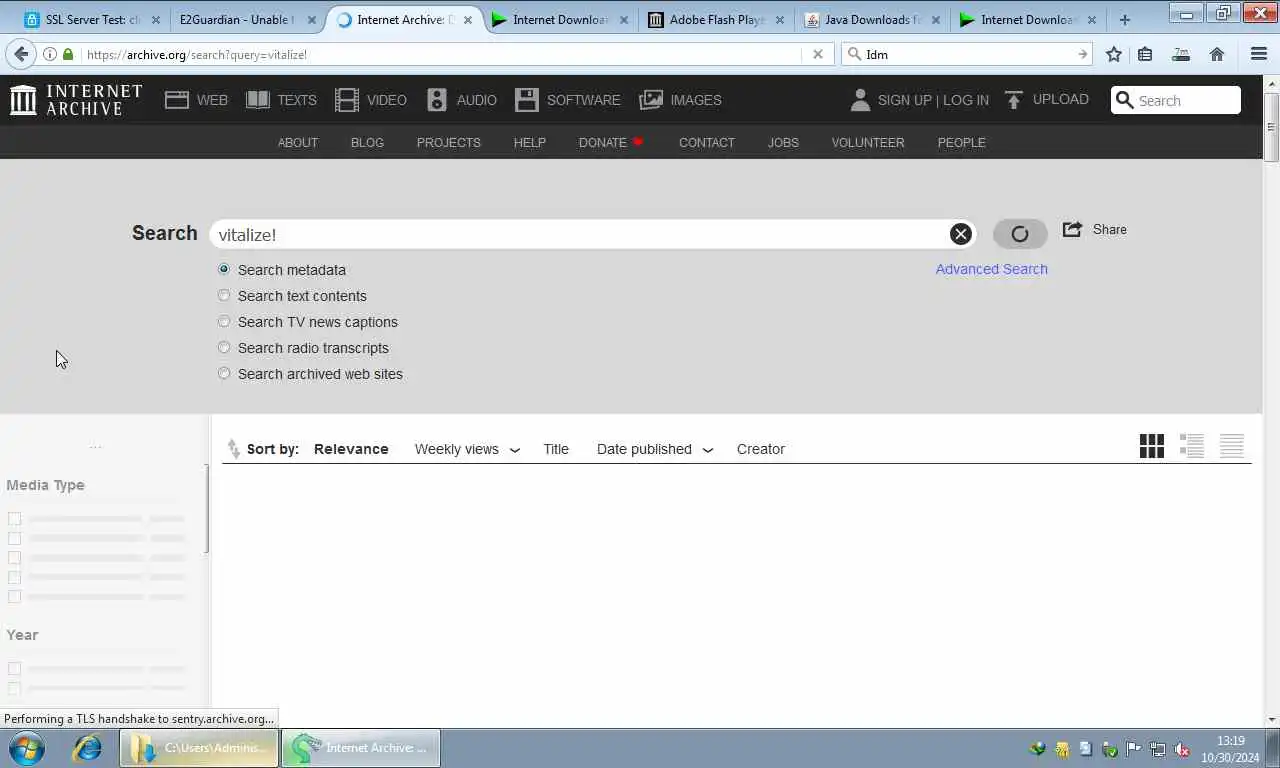1280x768 pixels.
Task: Switch to E2Guardian tab
Action: click(244, 19)
